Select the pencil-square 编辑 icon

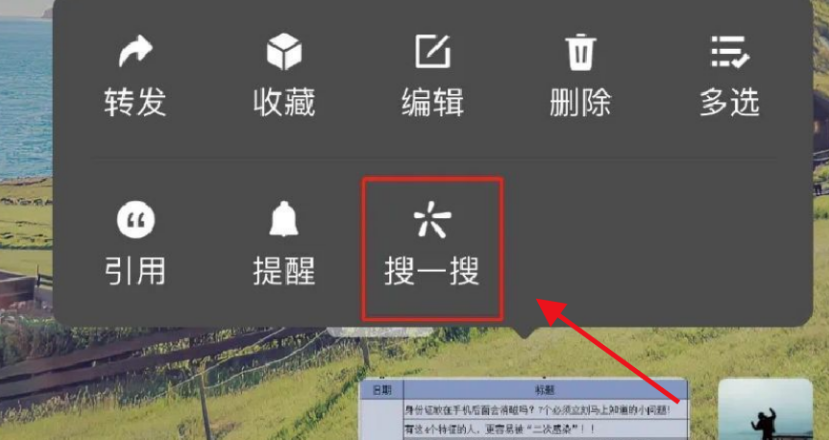(433, 51)
